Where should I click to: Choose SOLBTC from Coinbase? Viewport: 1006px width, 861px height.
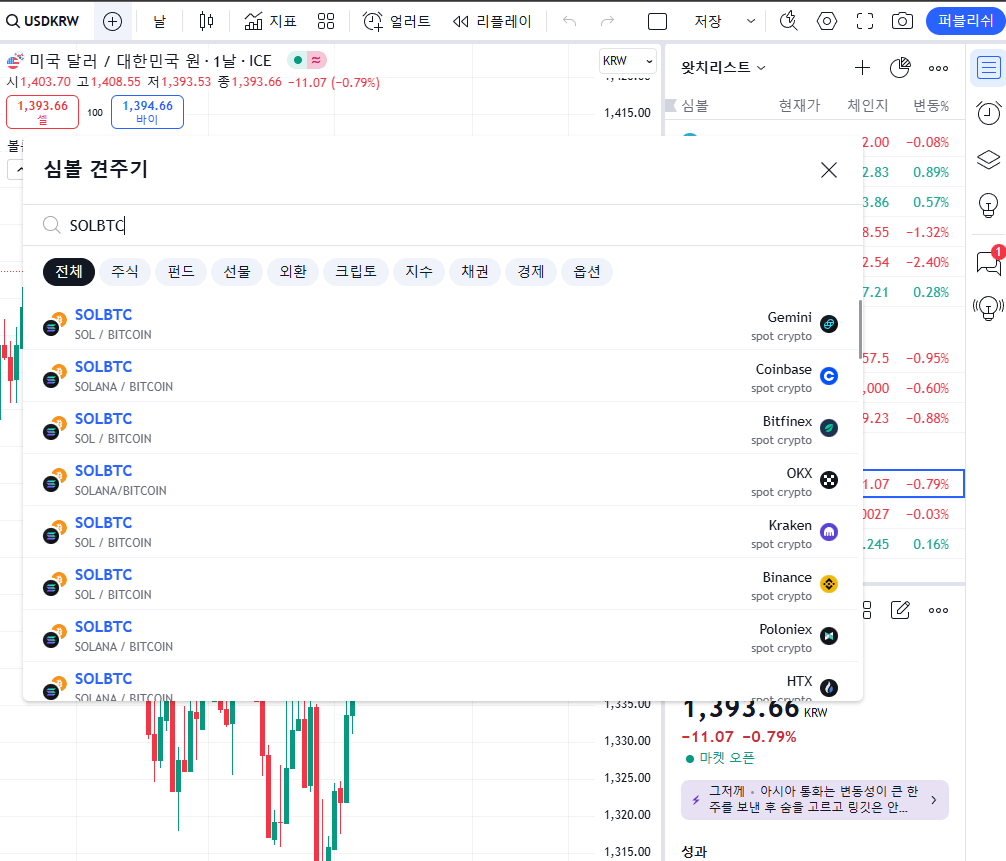pyautogui.click(x=440, y=376)
